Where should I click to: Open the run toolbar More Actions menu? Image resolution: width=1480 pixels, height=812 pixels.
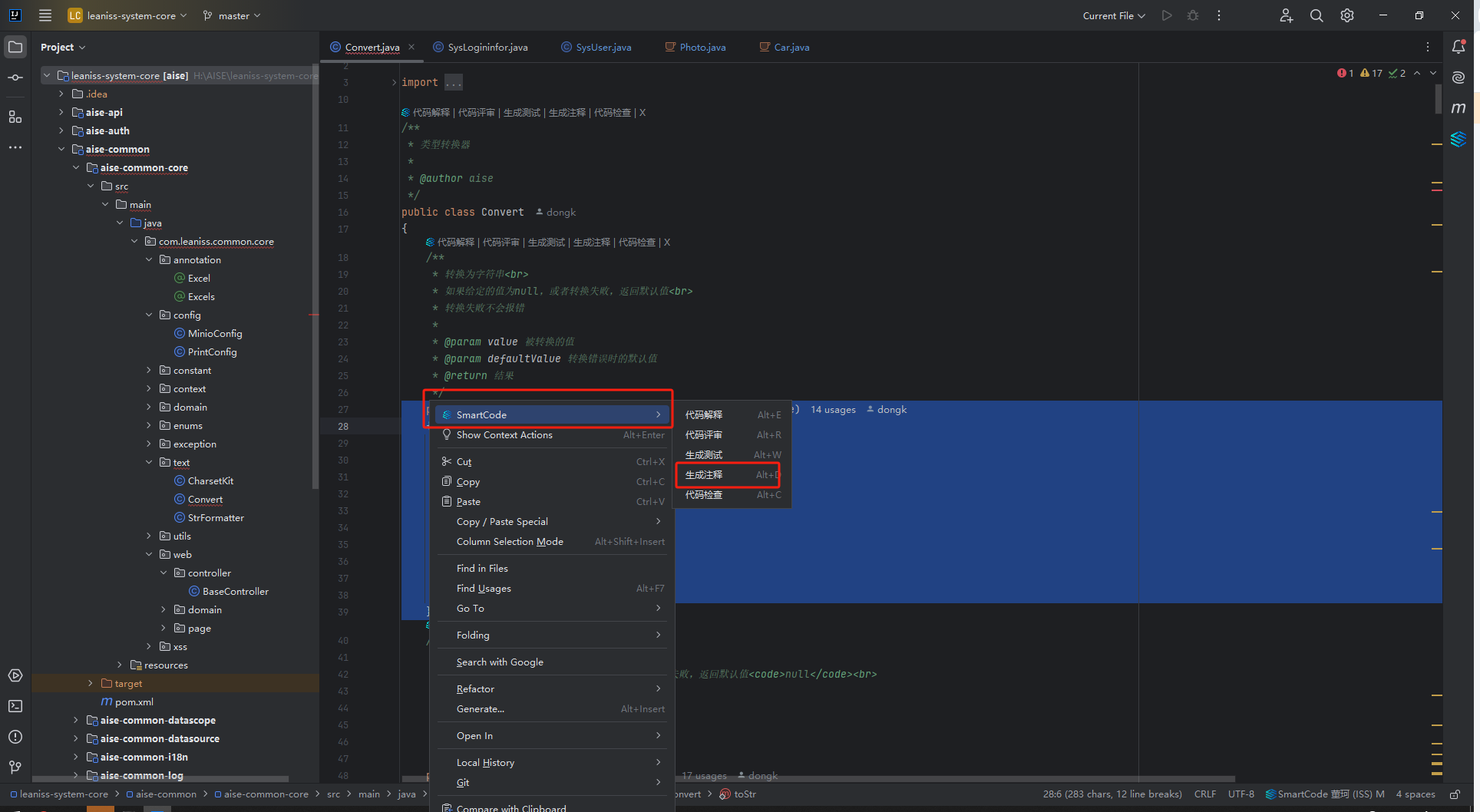pos(1219,15)
